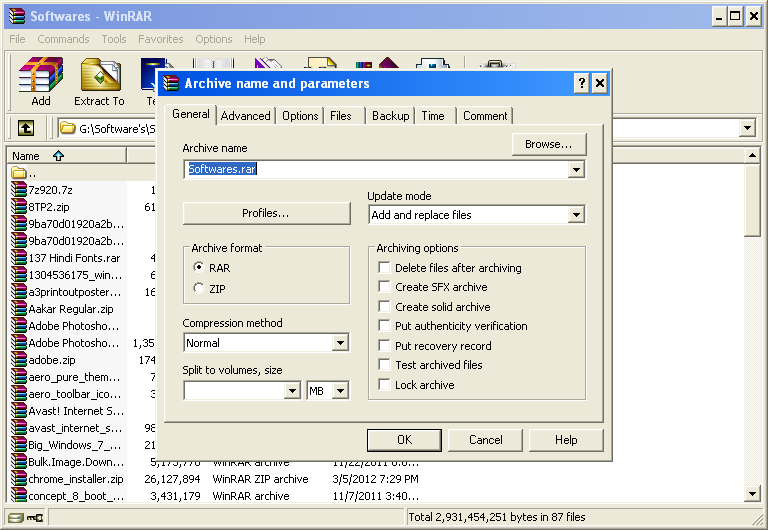The image size is (768, 530).
Task: Enable Delete files after archiving
Action: 384,267
